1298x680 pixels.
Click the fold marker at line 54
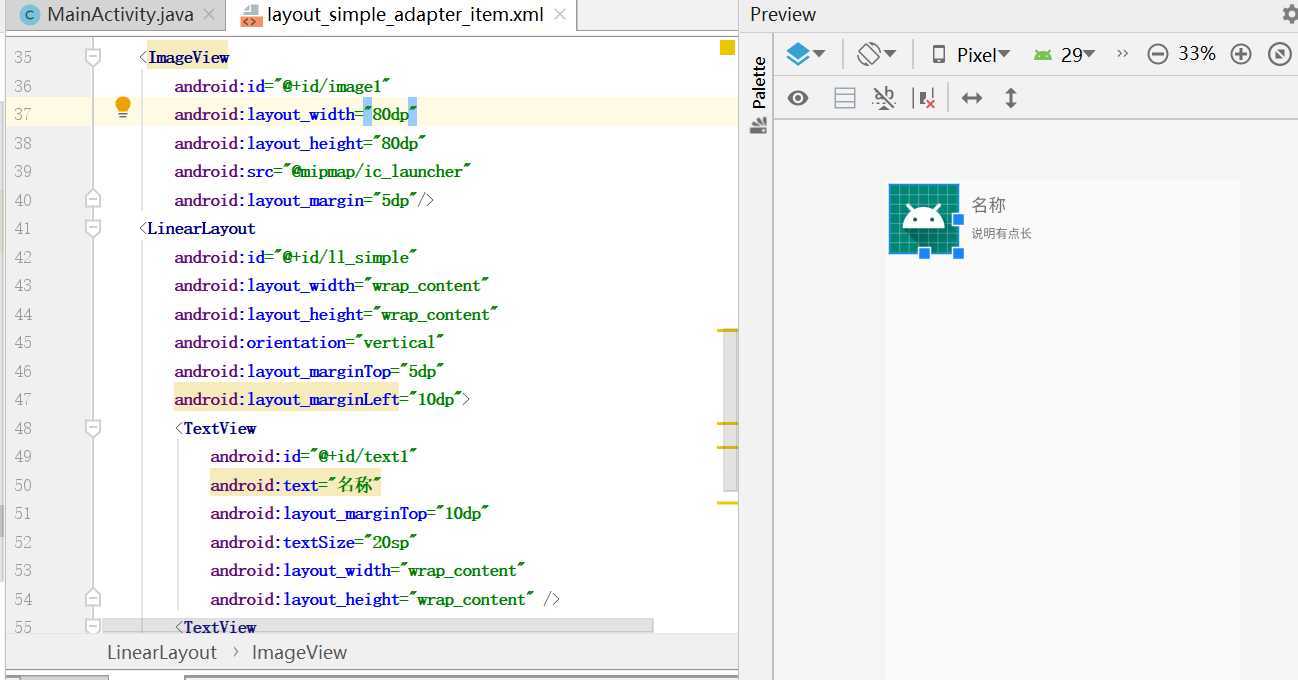pyautogui.click(x=93, y=598)
